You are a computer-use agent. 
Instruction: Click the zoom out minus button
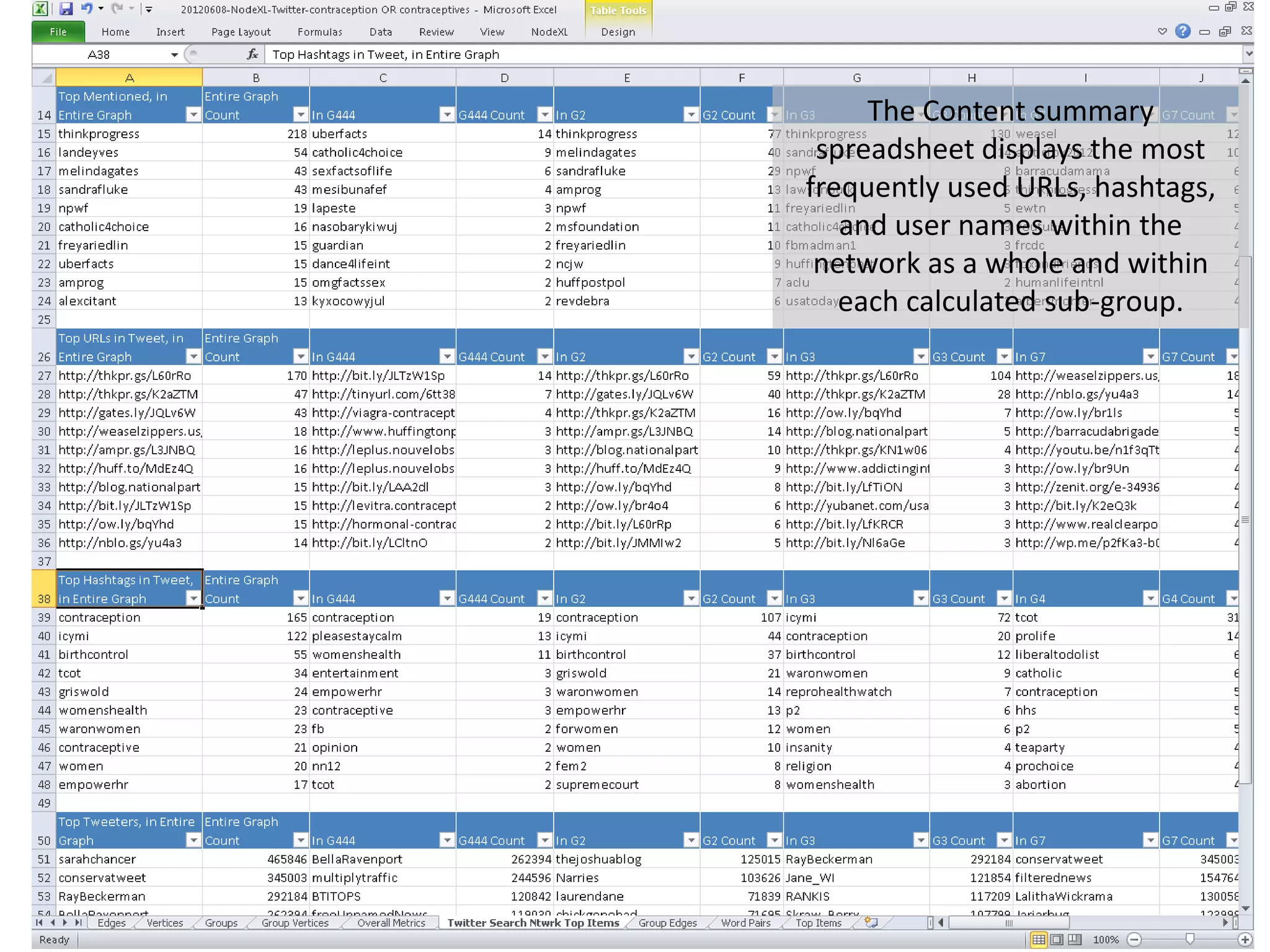tap(1134, 940)
